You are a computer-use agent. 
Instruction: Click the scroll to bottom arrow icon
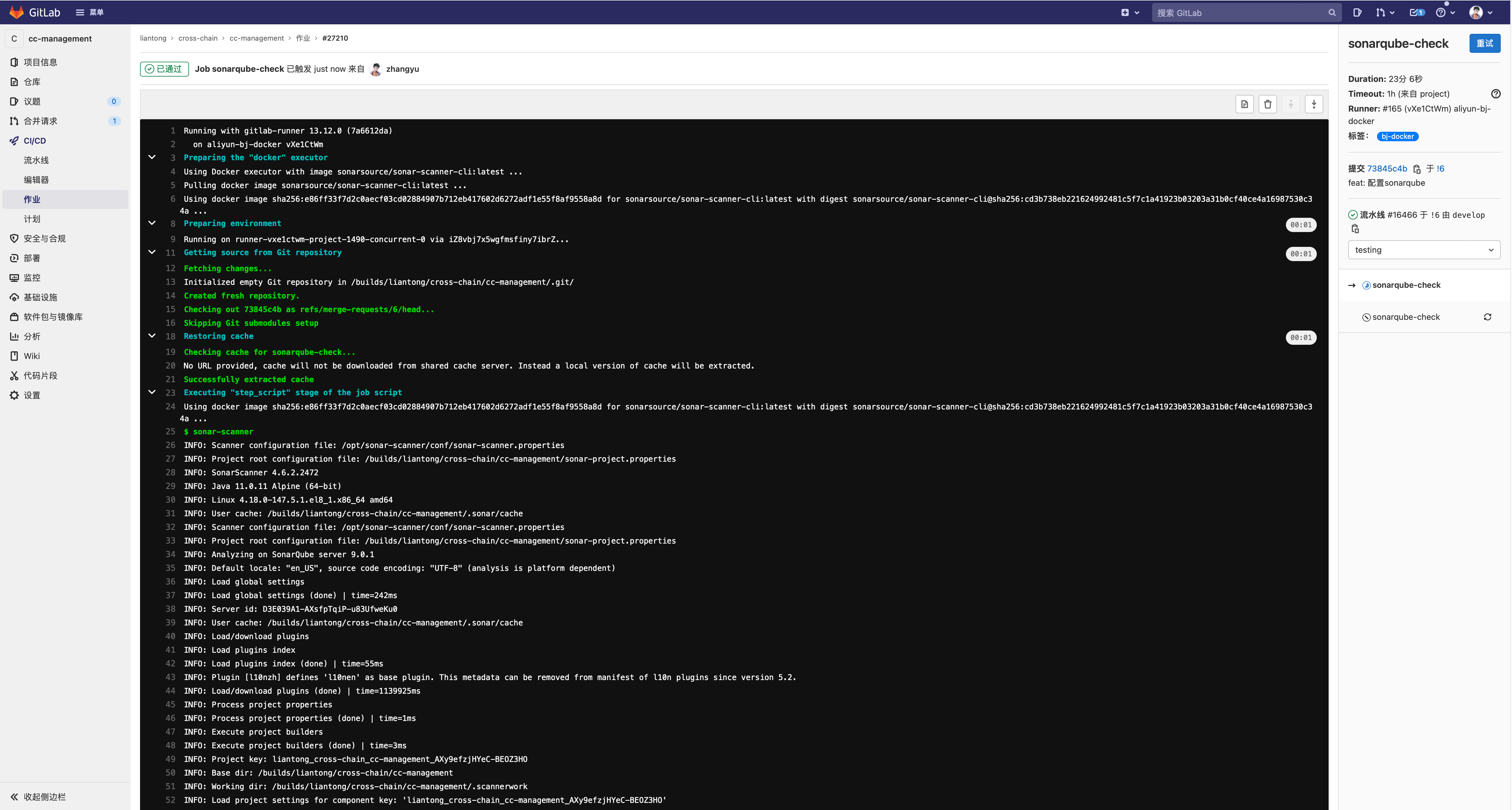(x=1314, y=104)
